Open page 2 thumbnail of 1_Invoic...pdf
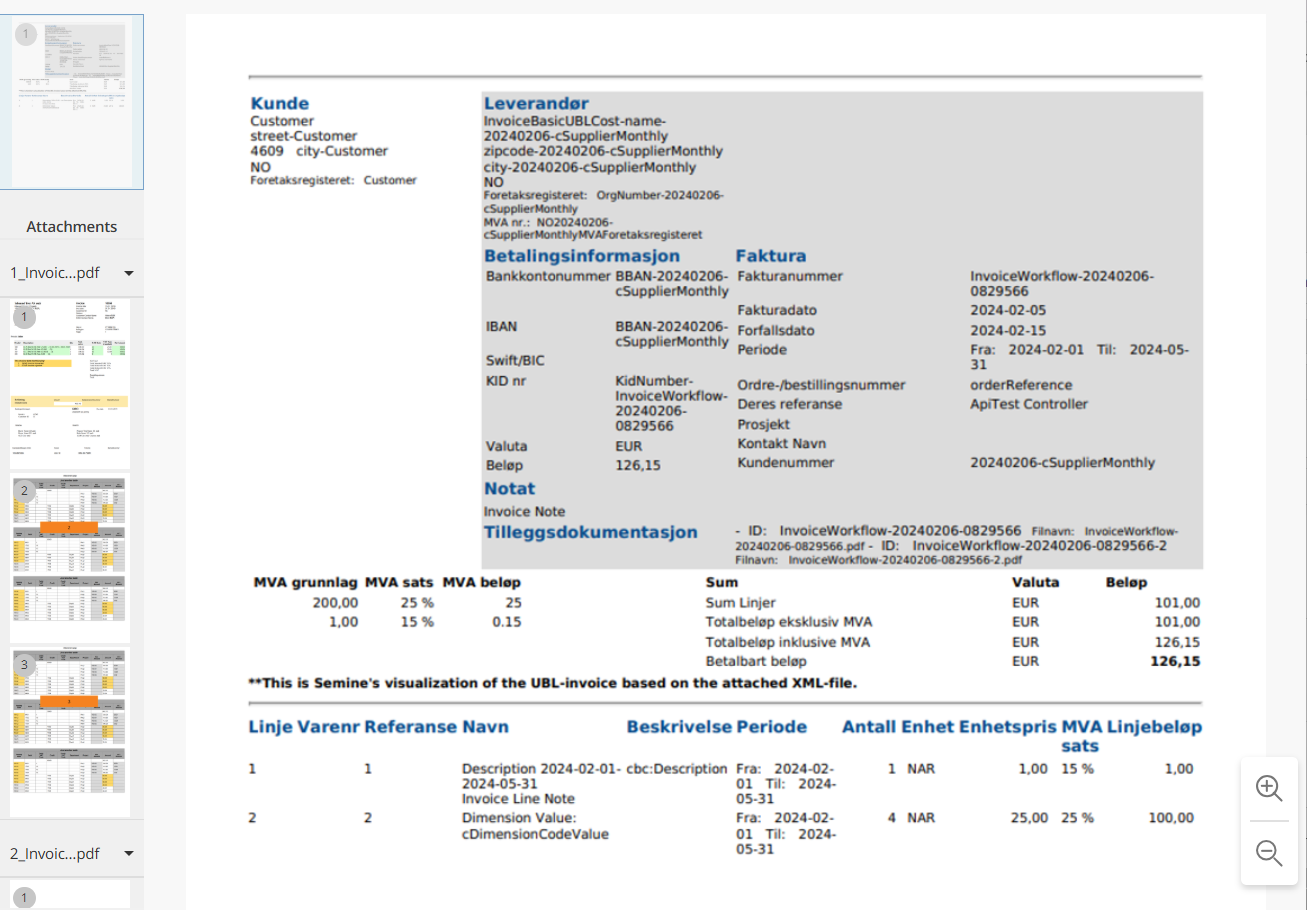This screenshot has height=910, width=1307. (x=70, y=558)
